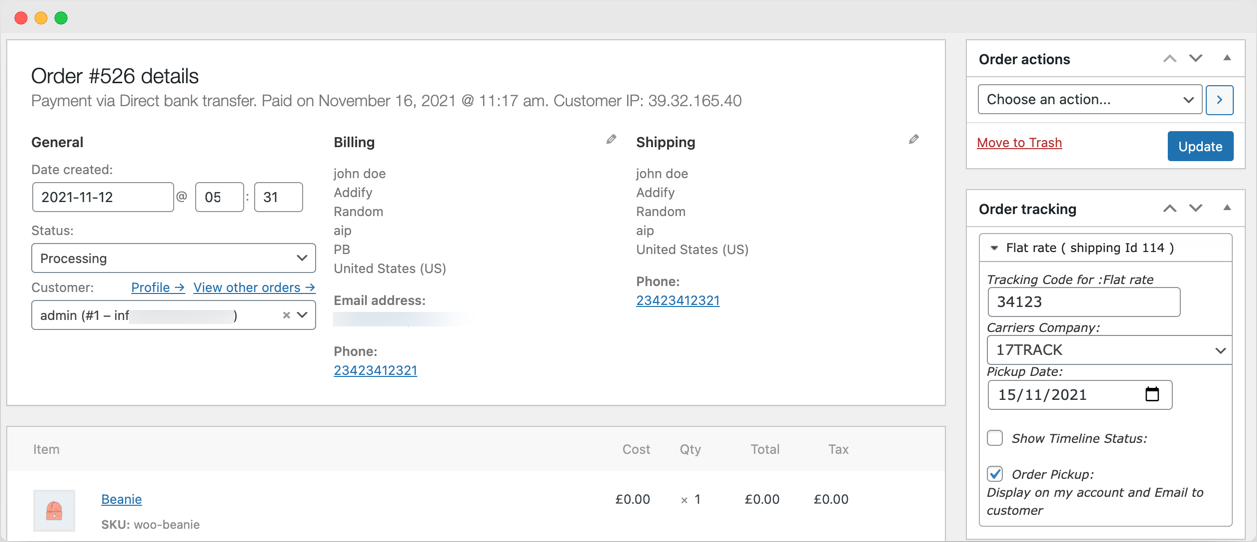Open the Status dropdown
Image resolution: width=1257 pixels, height=542 pixels.
pyautogui.click(x=173, y=258)
